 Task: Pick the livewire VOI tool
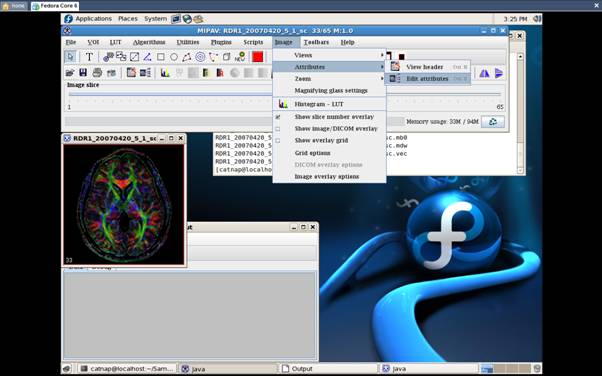[213, 57]
